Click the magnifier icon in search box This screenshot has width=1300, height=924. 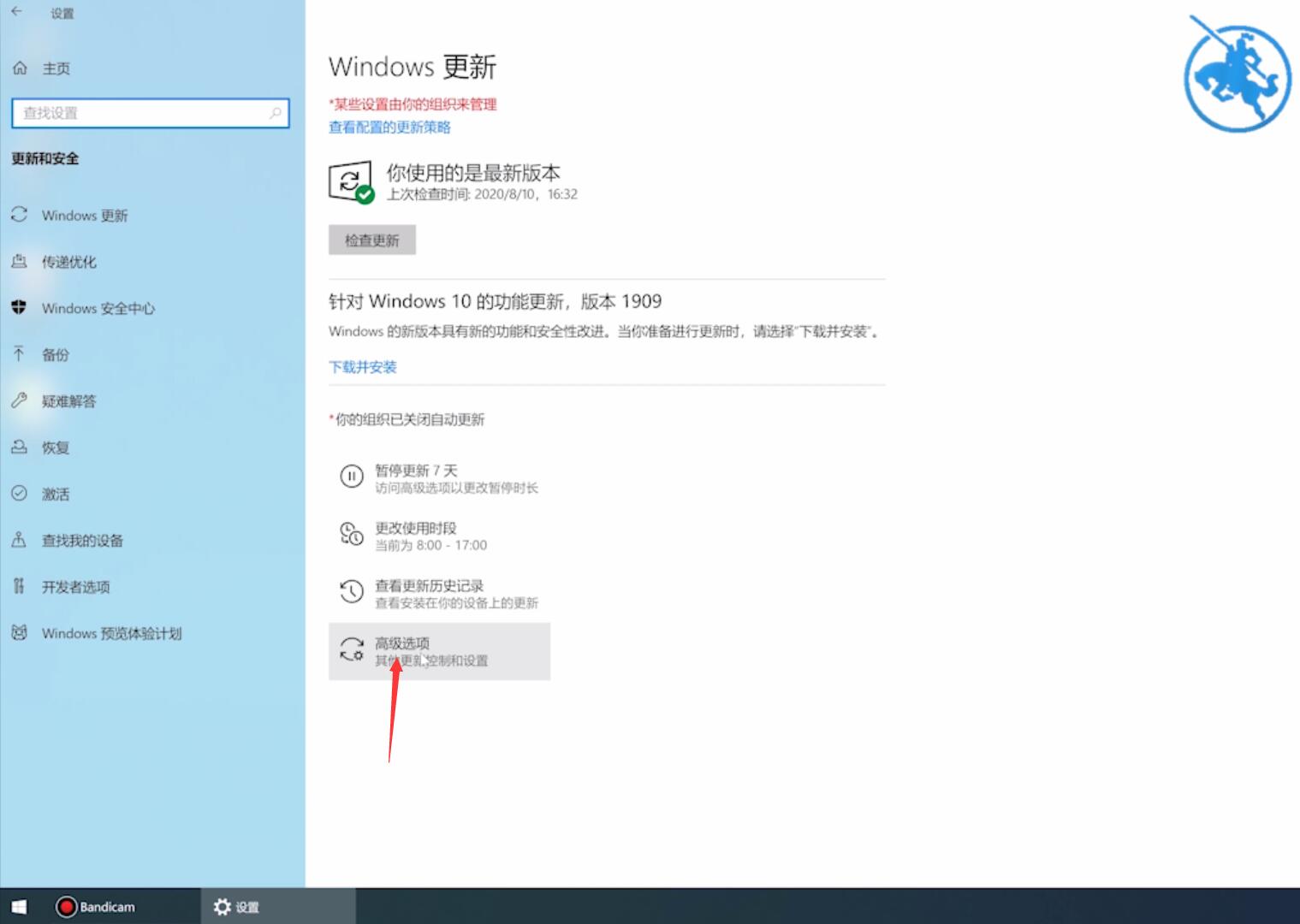276,113
